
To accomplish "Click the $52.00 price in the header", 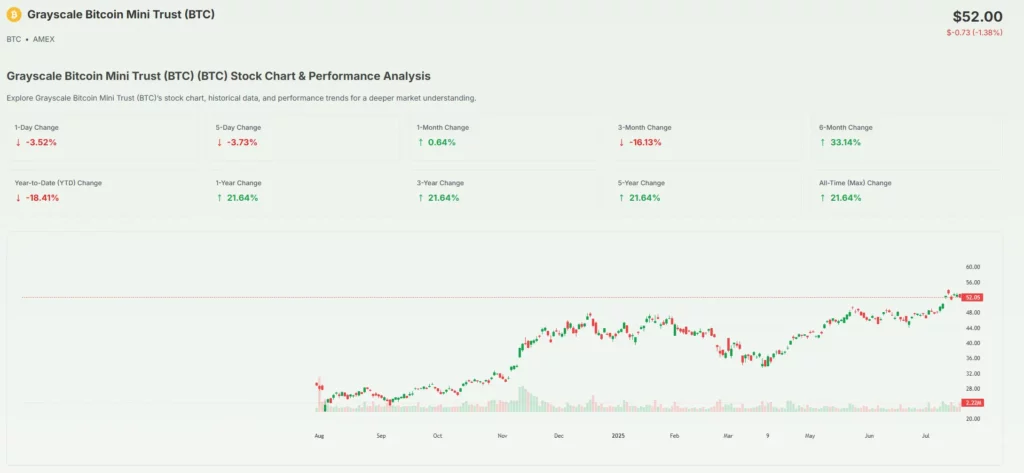I will pos(977,16).
